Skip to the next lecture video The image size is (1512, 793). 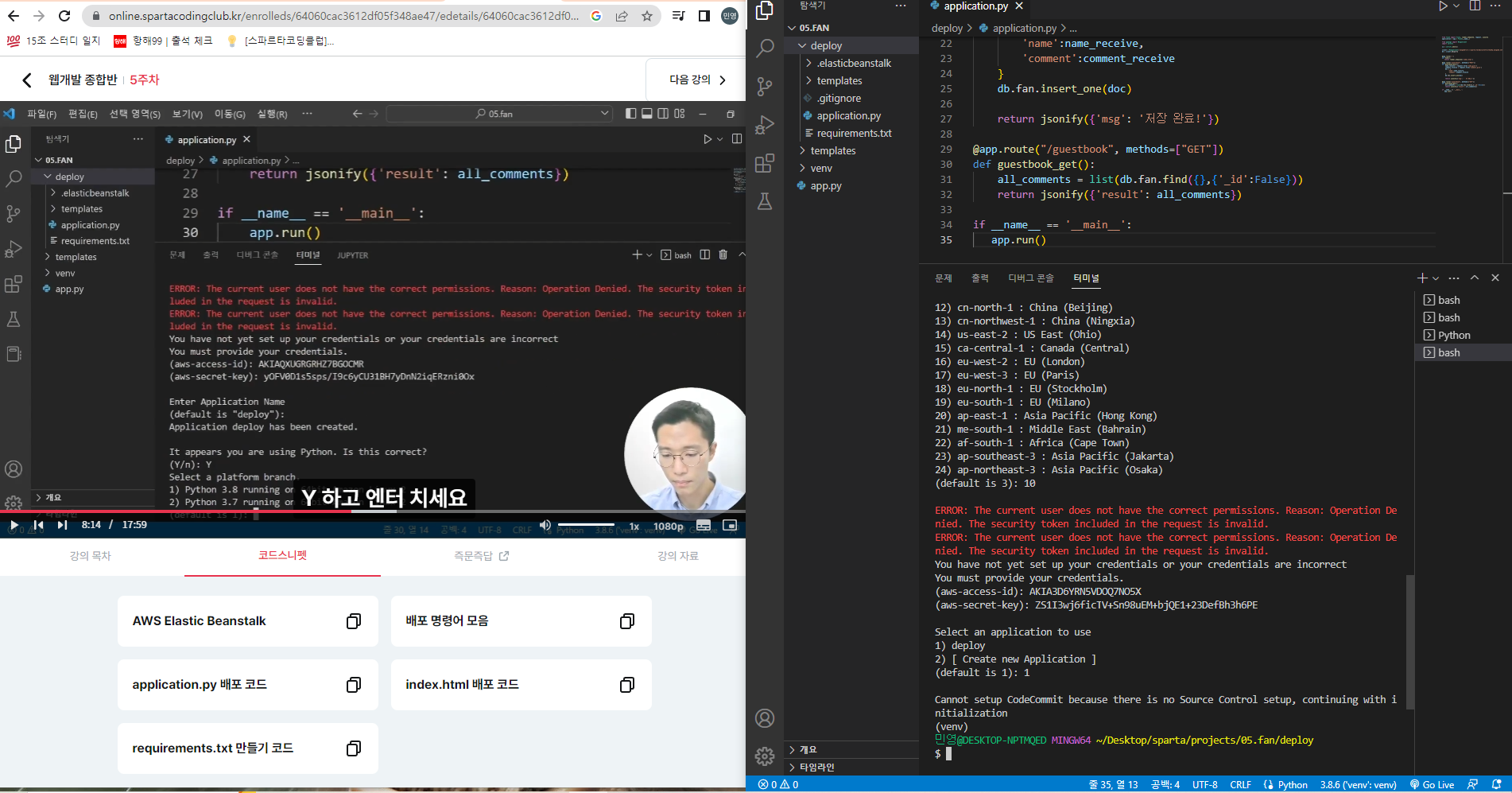[62, 525]
